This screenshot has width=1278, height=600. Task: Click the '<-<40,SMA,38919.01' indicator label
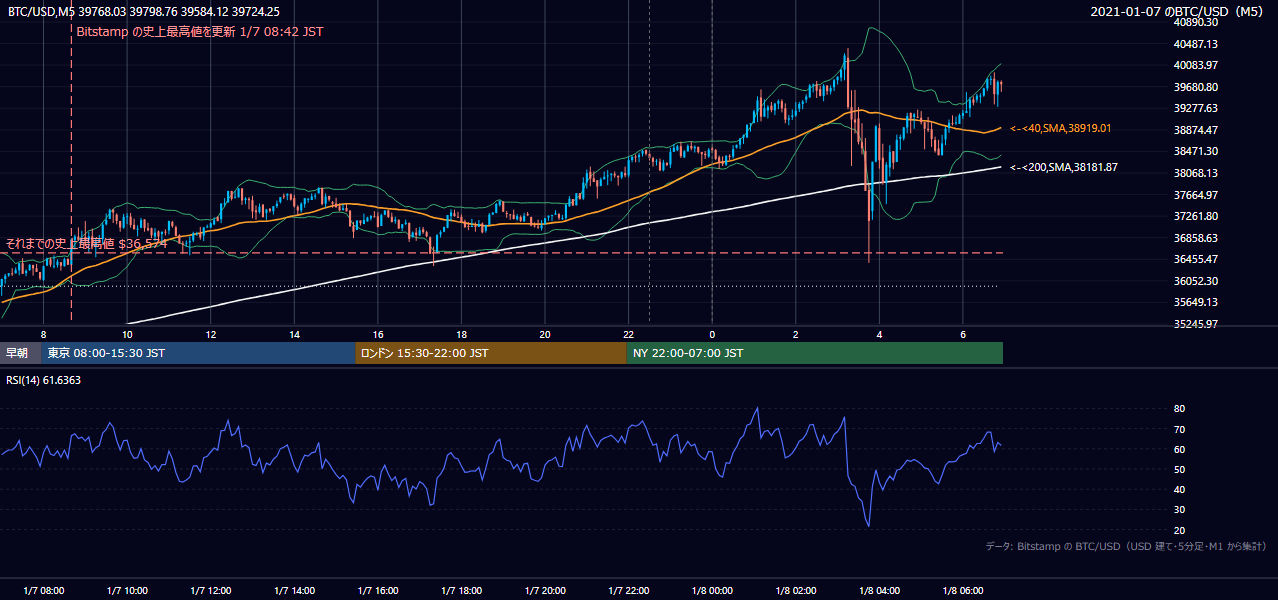click(x=1061, y=129)
